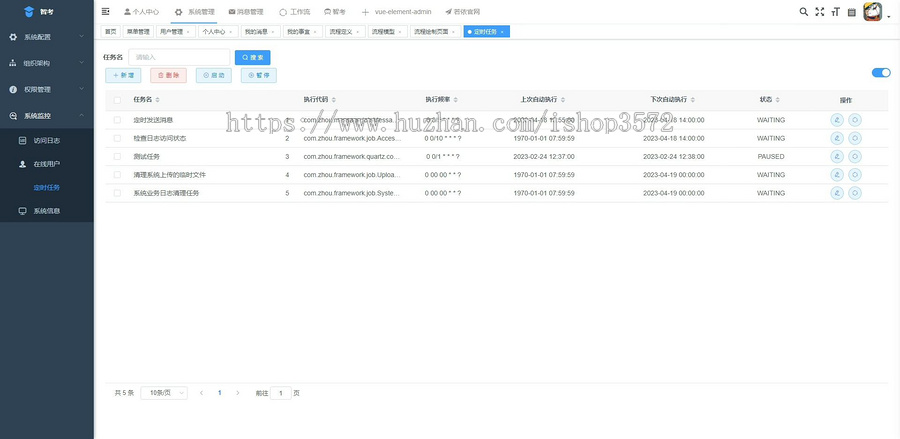
Task: Expand 系统配置 in the sidebar
Action: pos(46,37)
